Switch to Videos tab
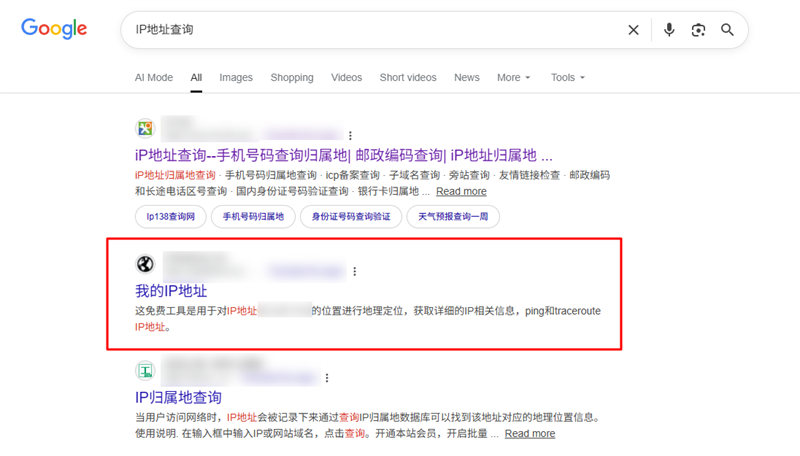Screen dimensions: 800x456 (x=346, y=78)
